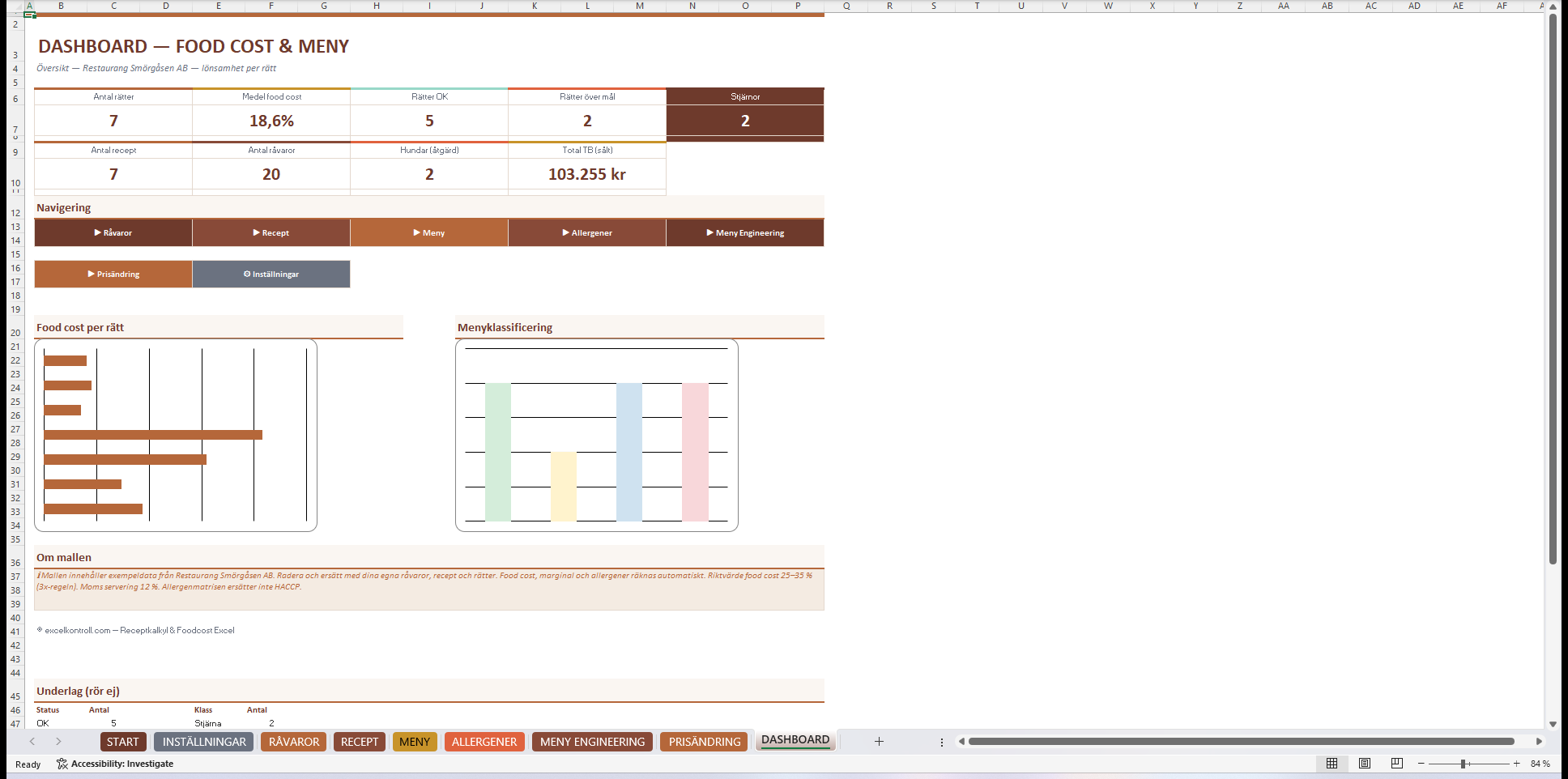Click the Meny navigation button

click(x=429, y=232)
